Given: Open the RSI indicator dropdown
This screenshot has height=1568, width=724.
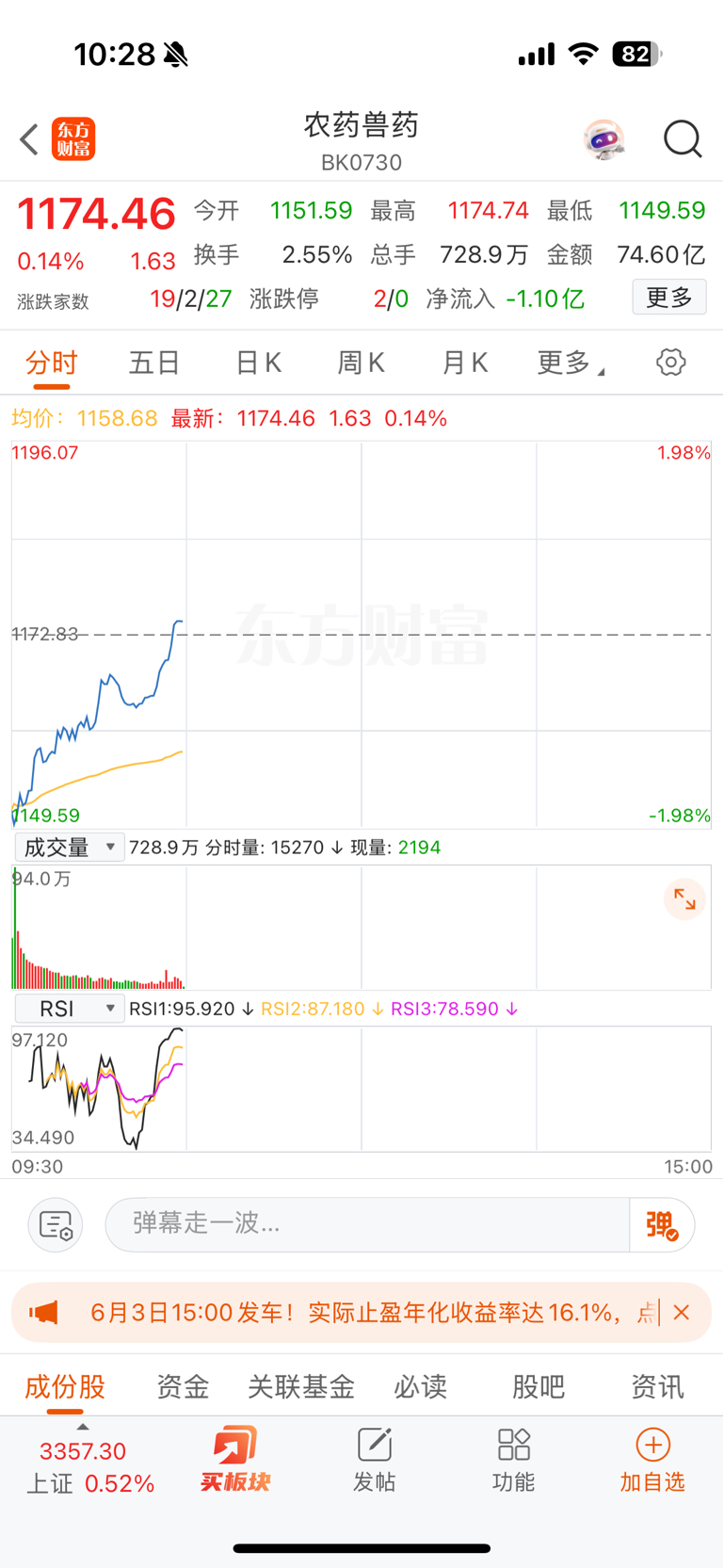Looking at the screenshot, I should [x=69, y=1009].
